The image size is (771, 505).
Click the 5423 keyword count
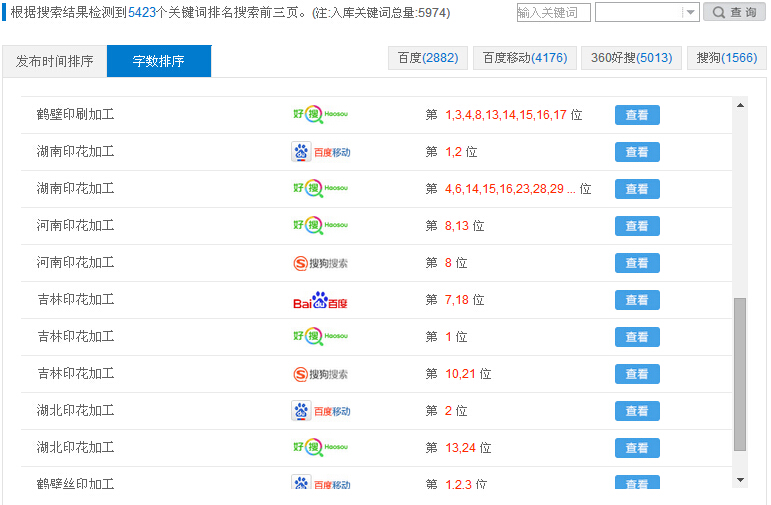pos(142,12)
